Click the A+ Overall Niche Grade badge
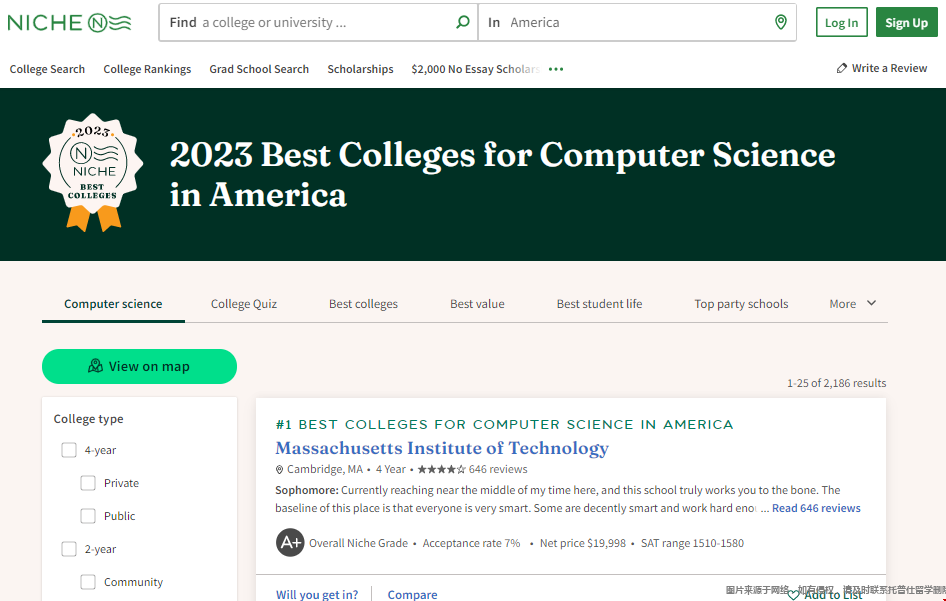946x601 pixels. point(290,543)
